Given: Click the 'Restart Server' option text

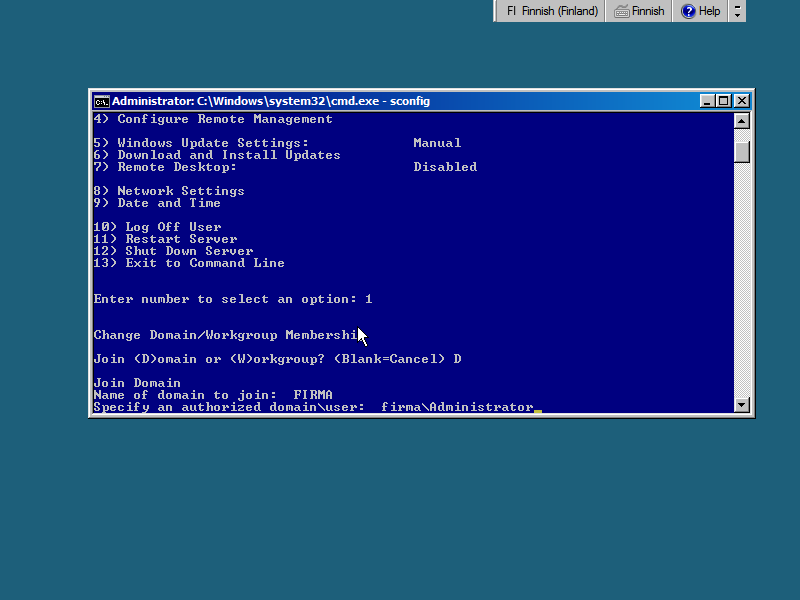Looking at the screenshot, I should (181, 239).
